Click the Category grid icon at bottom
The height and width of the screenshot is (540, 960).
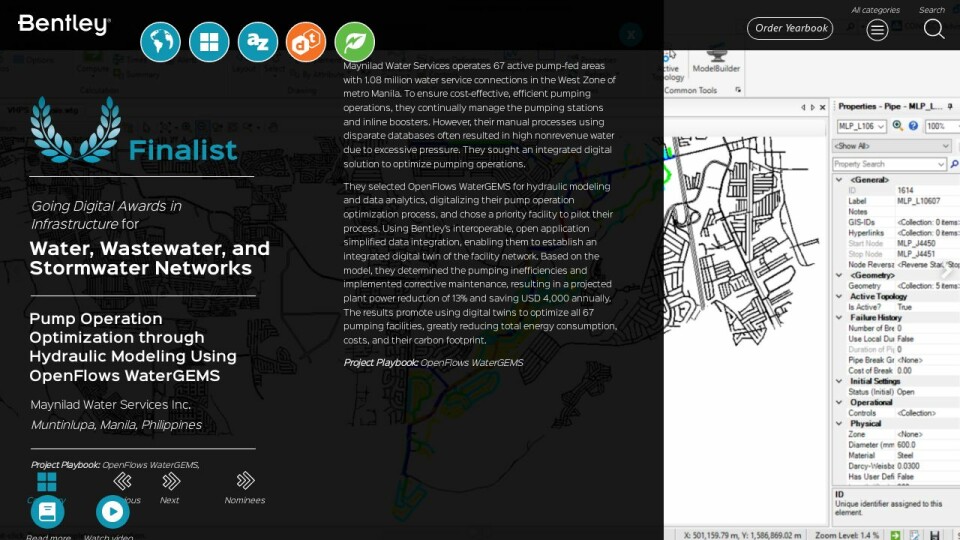[47, 482]
